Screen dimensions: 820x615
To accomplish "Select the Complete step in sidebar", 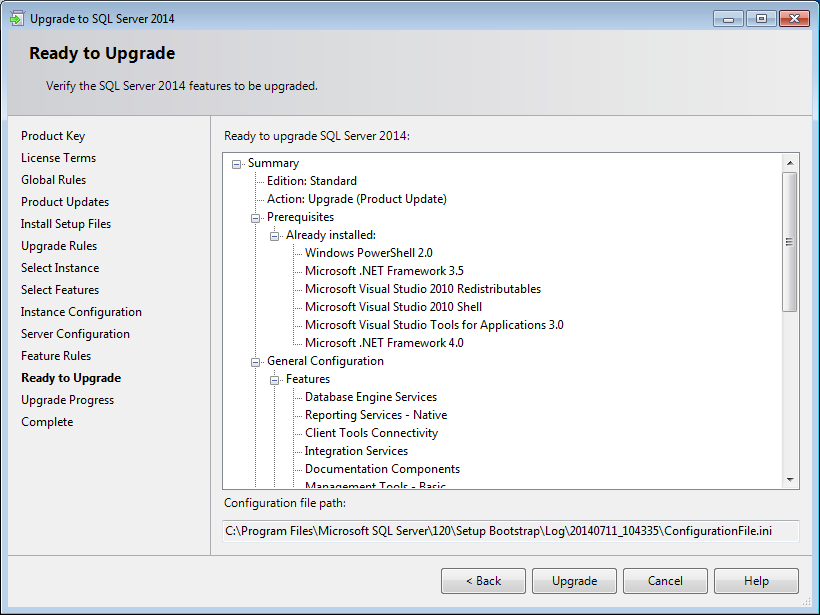I will [47, 422].
